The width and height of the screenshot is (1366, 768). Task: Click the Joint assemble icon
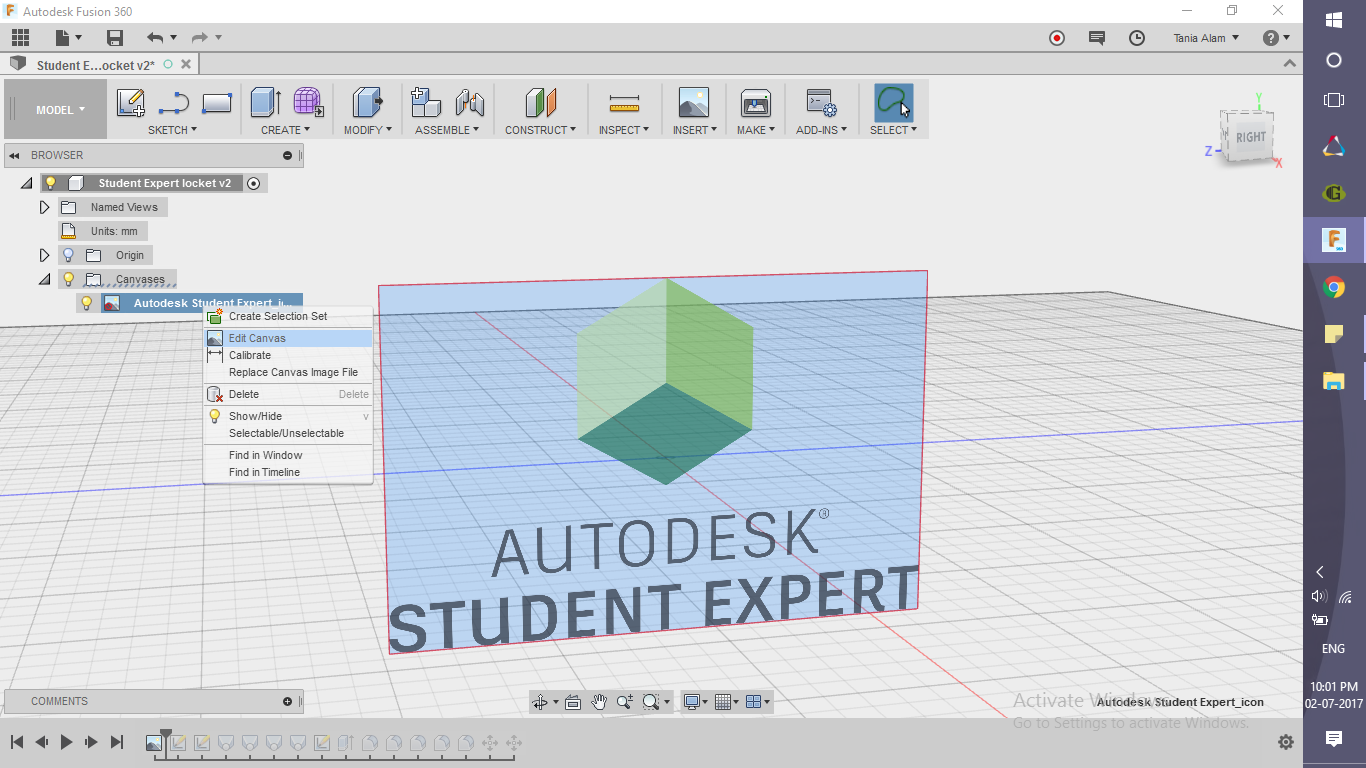[469, 102]
